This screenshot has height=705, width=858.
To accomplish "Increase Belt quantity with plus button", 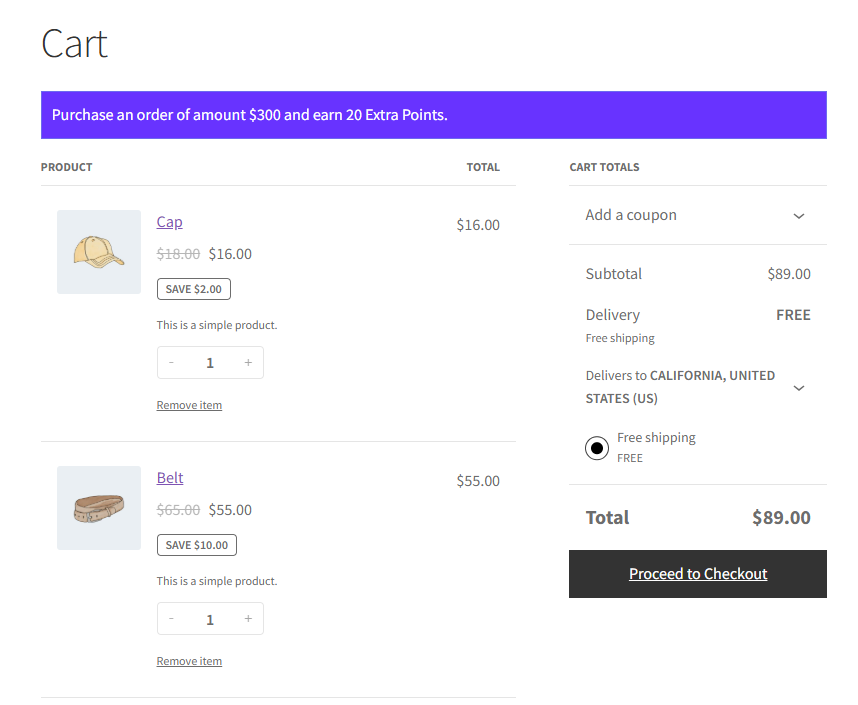I will [248, 619].
